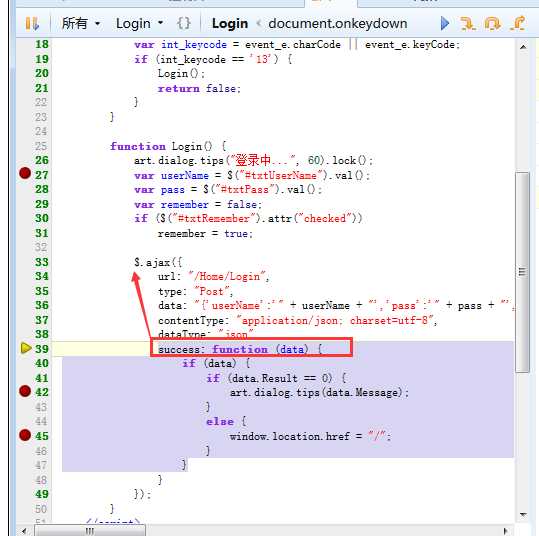The height and width of the screenshot is (536, 539).
Task: Click line number 21 to set breakpoint
Action: (42, 88)
